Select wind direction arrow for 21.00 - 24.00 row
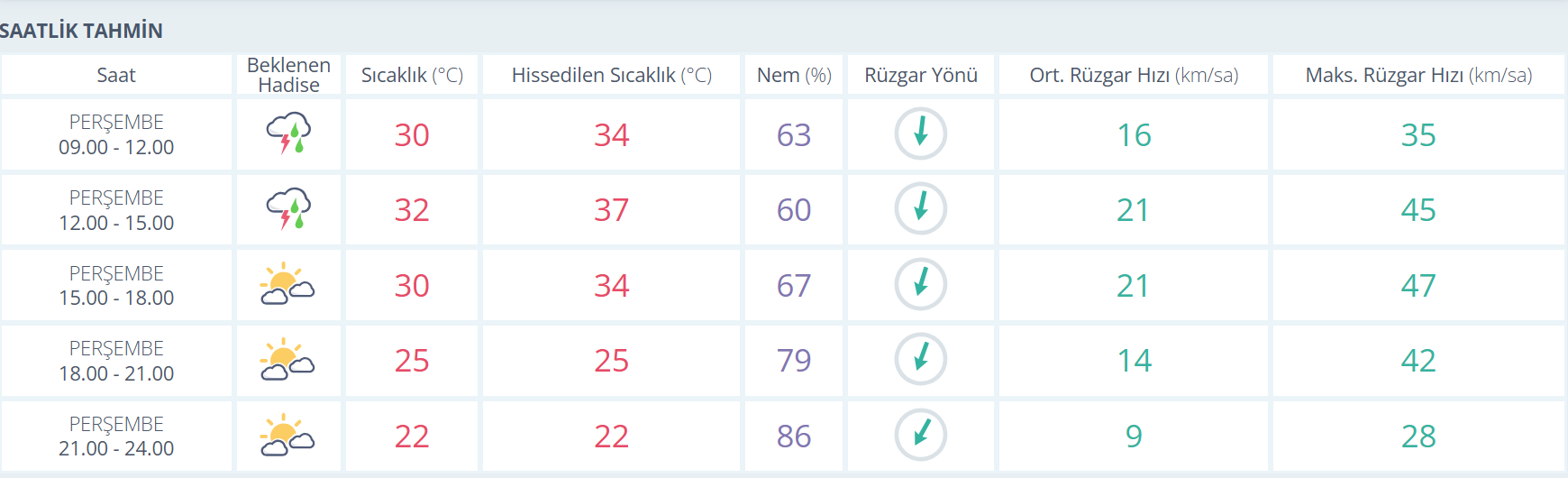Viewport: 1568px width, 478px height. (920, 435)
